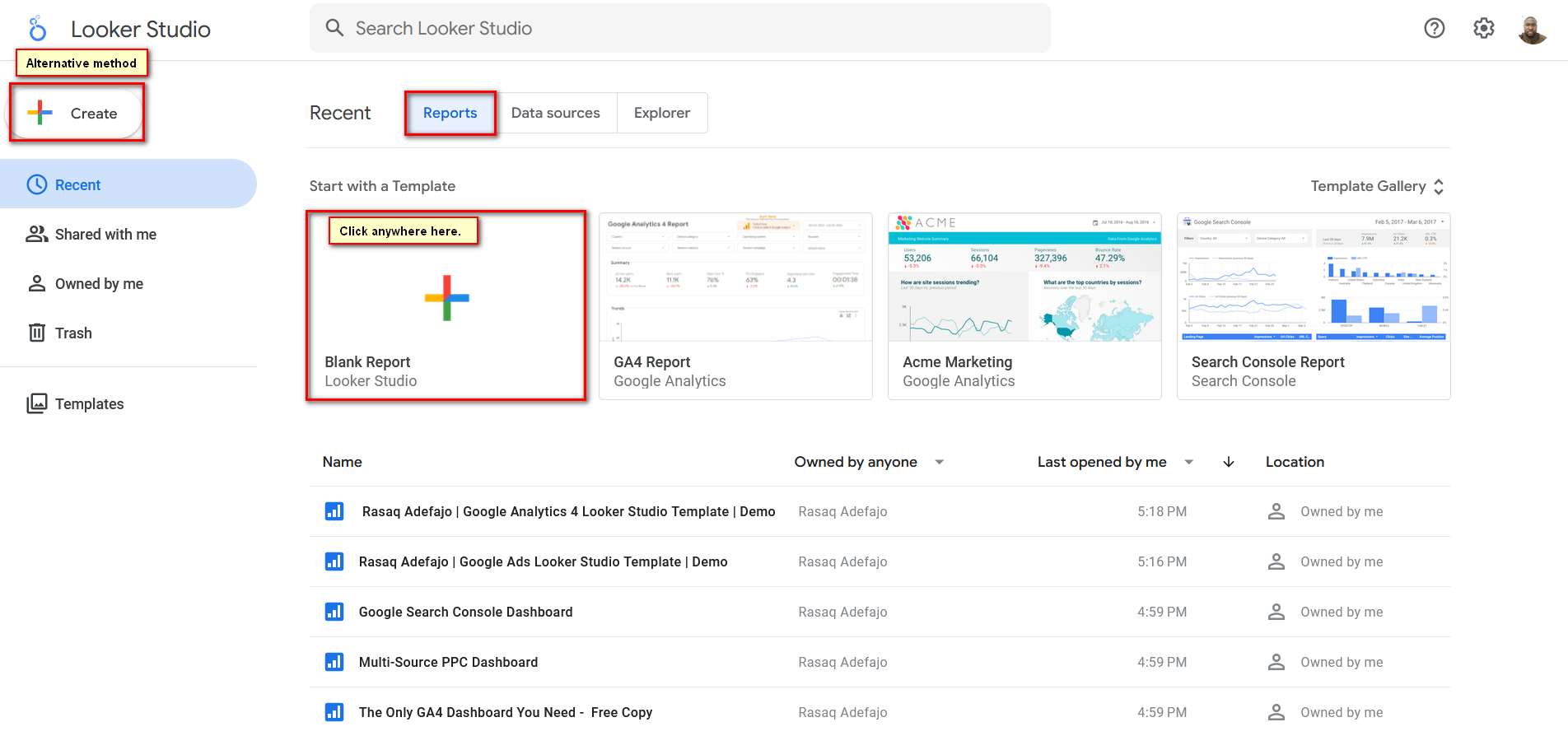
Task: Select Recent in the left sidebar
Action: pos(128,184)
